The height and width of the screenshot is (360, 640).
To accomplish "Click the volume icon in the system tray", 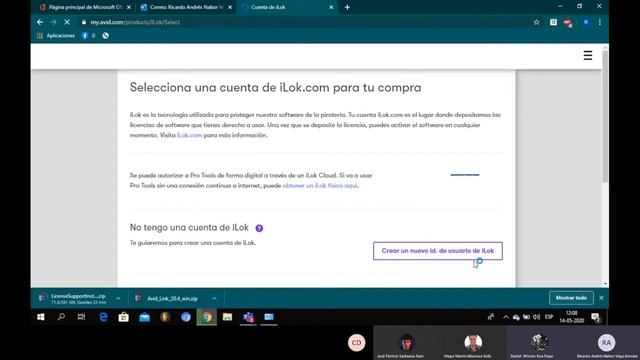I will point(537,317).
